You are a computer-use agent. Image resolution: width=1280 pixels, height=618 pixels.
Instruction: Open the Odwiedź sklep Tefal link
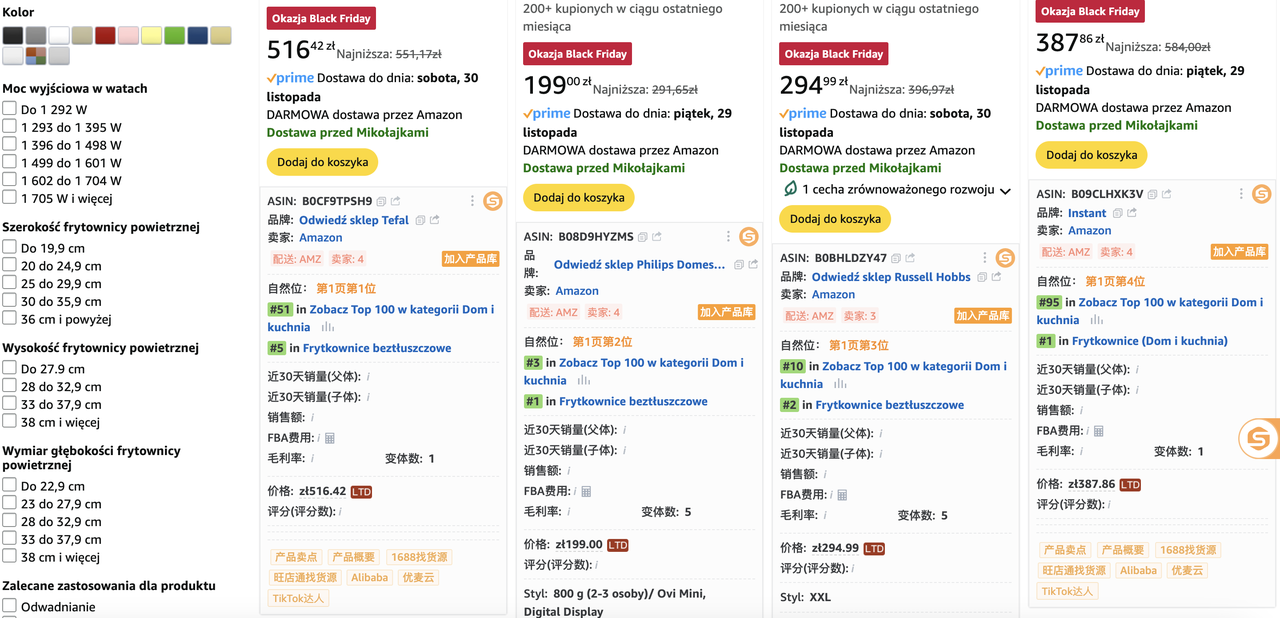click(x=354, y=220)
